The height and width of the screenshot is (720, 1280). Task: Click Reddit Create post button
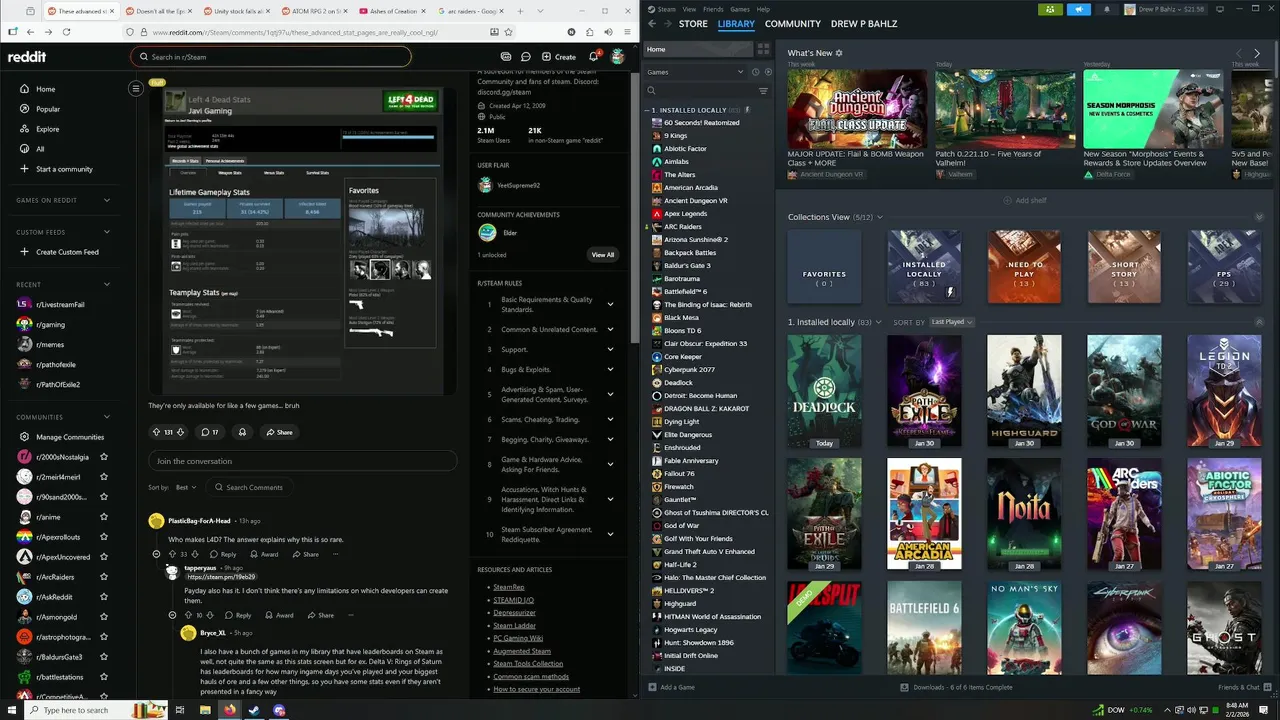coord(559,57)
